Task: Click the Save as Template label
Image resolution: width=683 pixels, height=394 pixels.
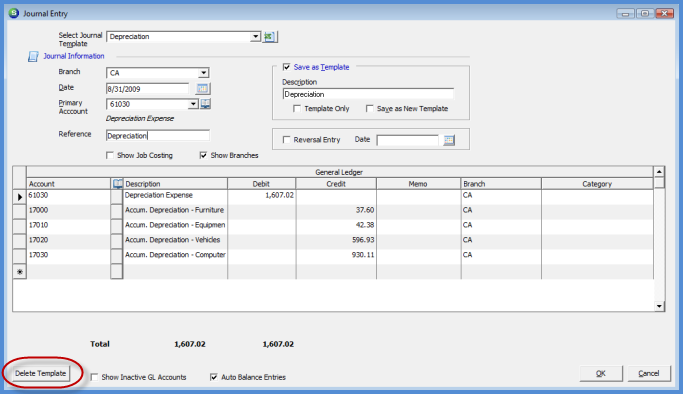Action: tap(321, 67)
